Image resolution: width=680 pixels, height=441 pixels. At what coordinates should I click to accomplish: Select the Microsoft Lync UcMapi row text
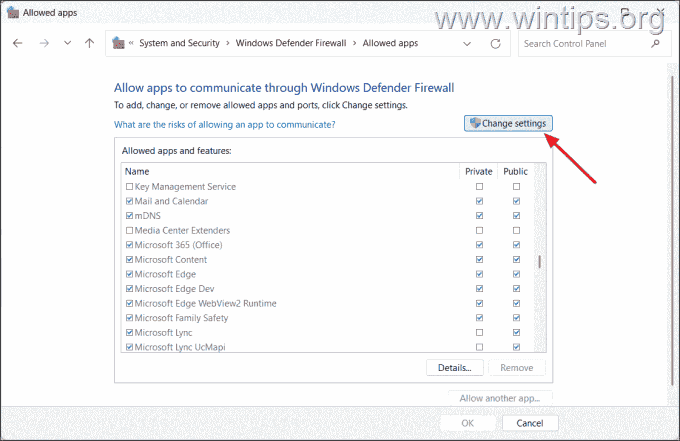180,347
